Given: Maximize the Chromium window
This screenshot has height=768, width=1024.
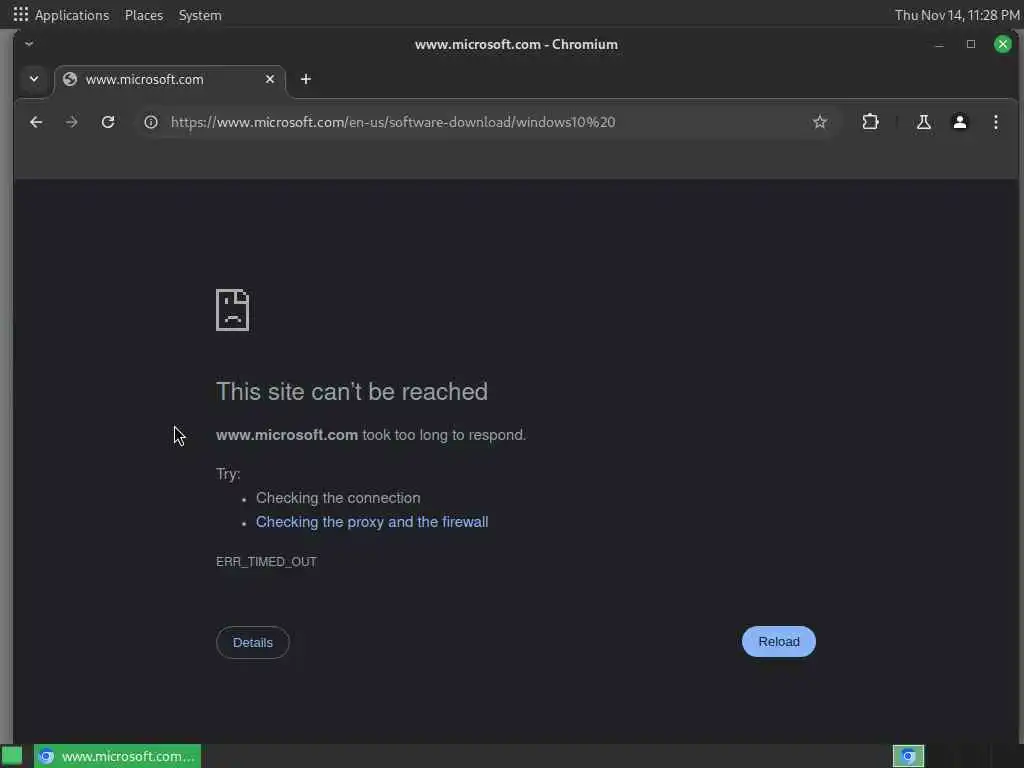Looking at the screenshot, I should click(971, 44).
